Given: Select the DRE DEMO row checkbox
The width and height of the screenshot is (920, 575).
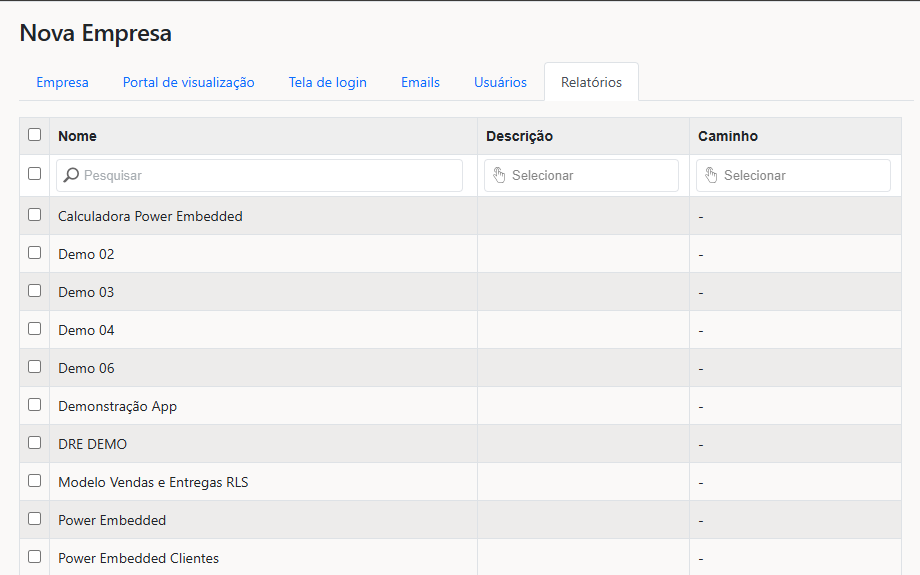Looking at the screenshot, I should (35, 443).
